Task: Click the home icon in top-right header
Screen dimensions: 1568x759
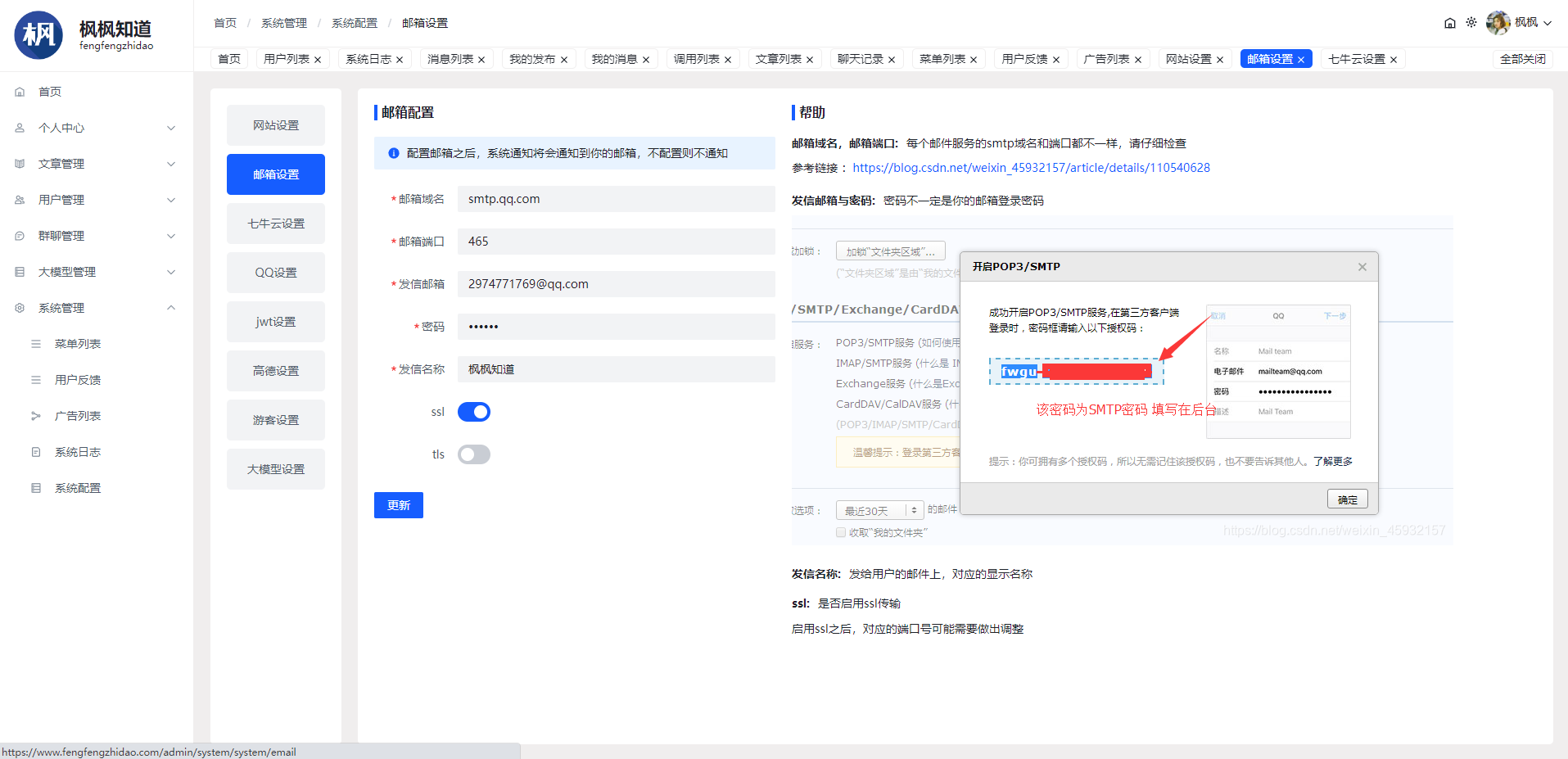Action: pos(1449,23)
